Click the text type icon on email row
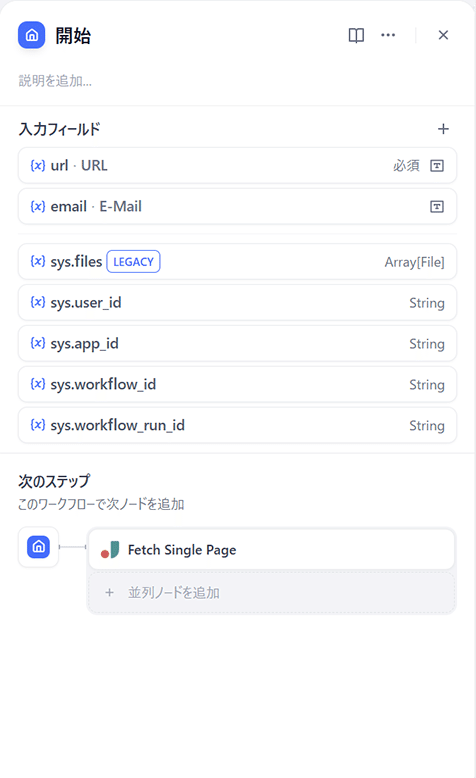The height and width of the screenshot is (778, 476). [437, 206]
